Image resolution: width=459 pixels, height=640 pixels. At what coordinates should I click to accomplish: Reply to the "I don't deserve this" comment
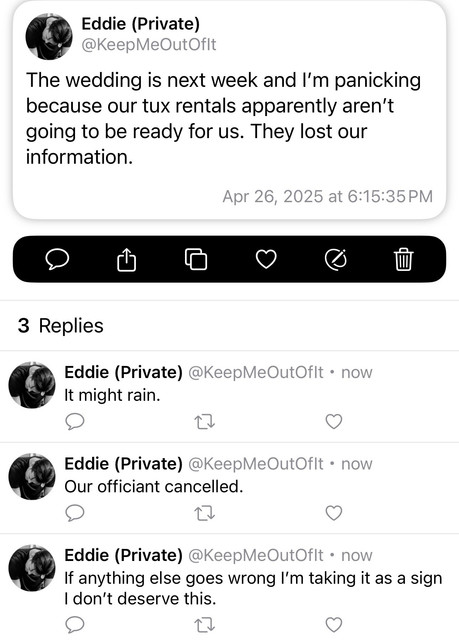(x=75, y=624)
